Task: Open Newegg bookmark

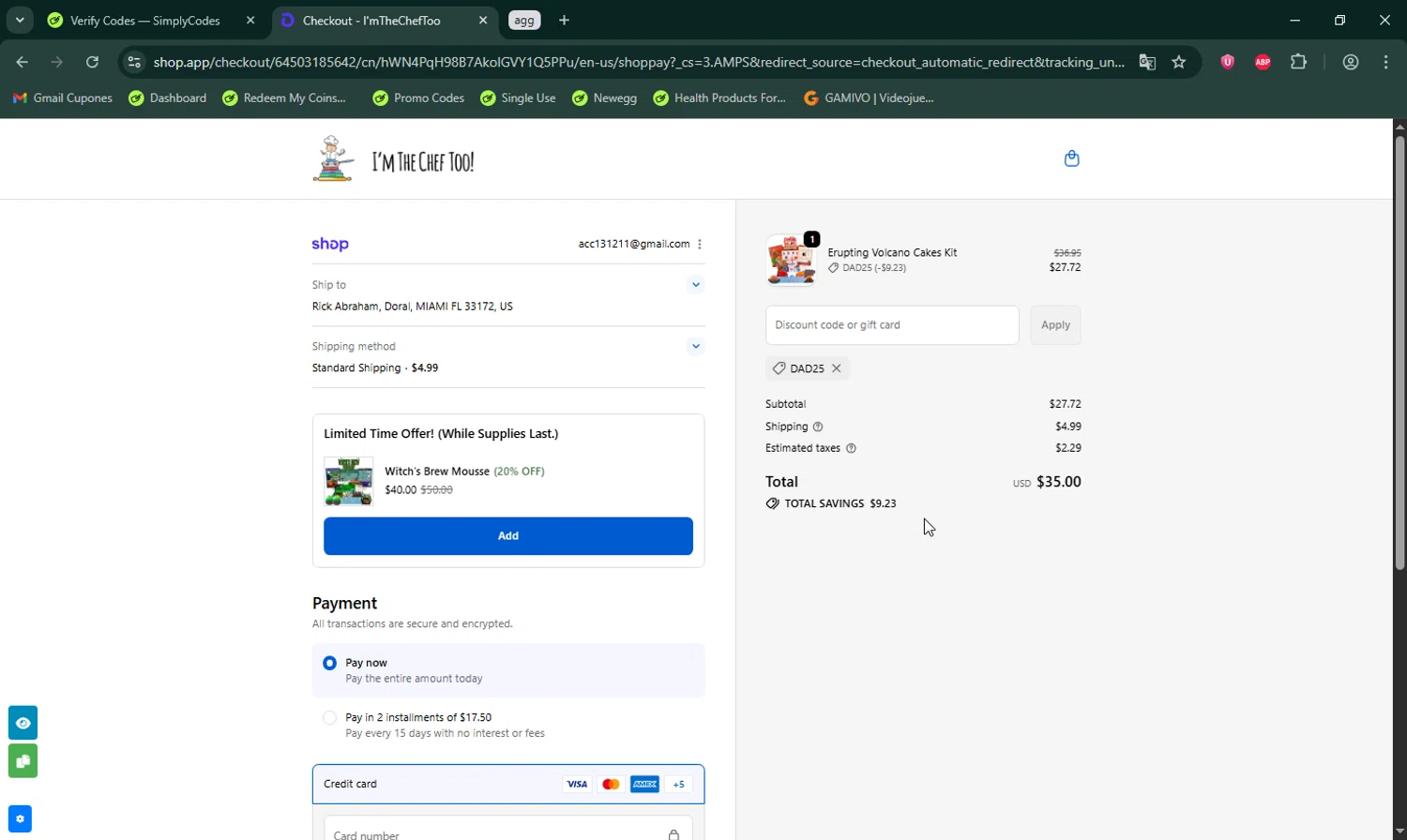Action: (x=605, y=97)
